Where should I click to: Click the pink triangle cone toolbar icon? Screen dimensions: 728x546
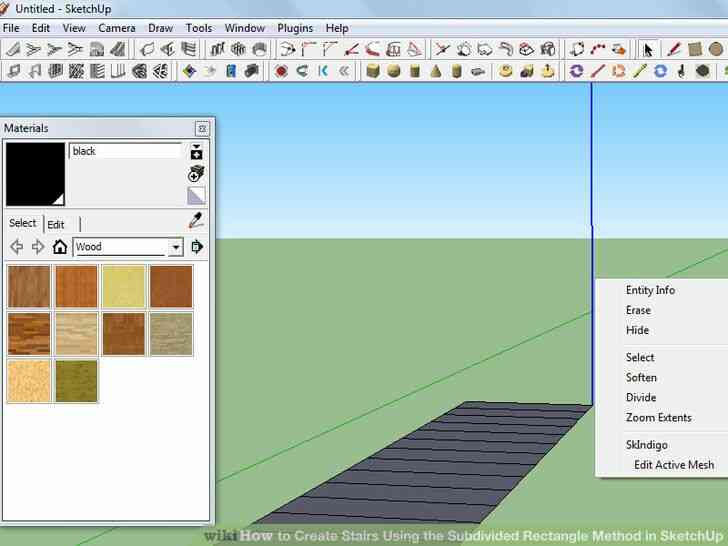tap(415, 49)
